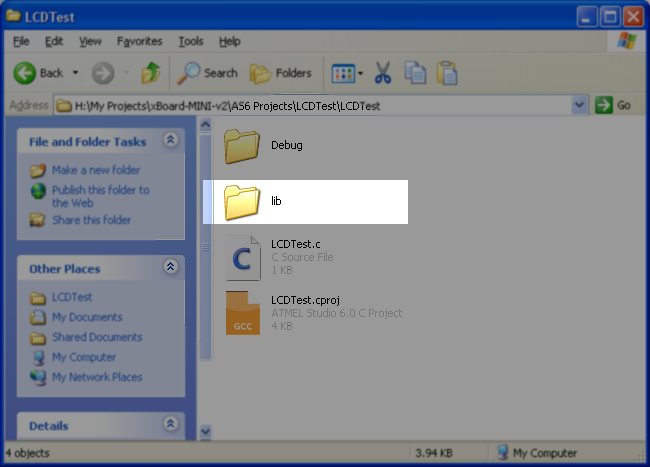
Task: Open the Back history dropdown arrow
Action: pos(75,73)
